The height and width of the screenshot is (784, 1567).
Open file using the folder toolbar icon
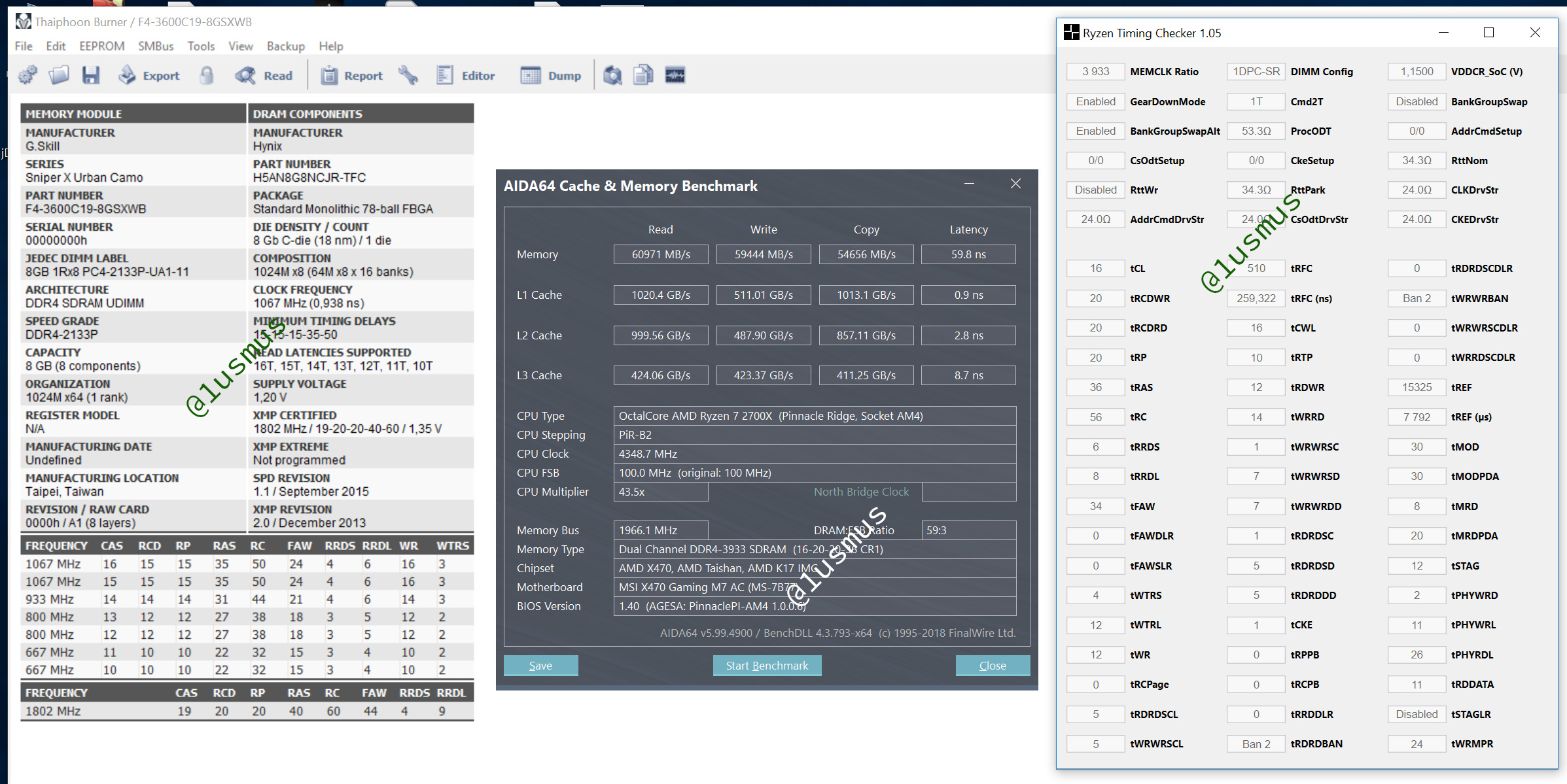pyautogui.click(x=59, y=75)
